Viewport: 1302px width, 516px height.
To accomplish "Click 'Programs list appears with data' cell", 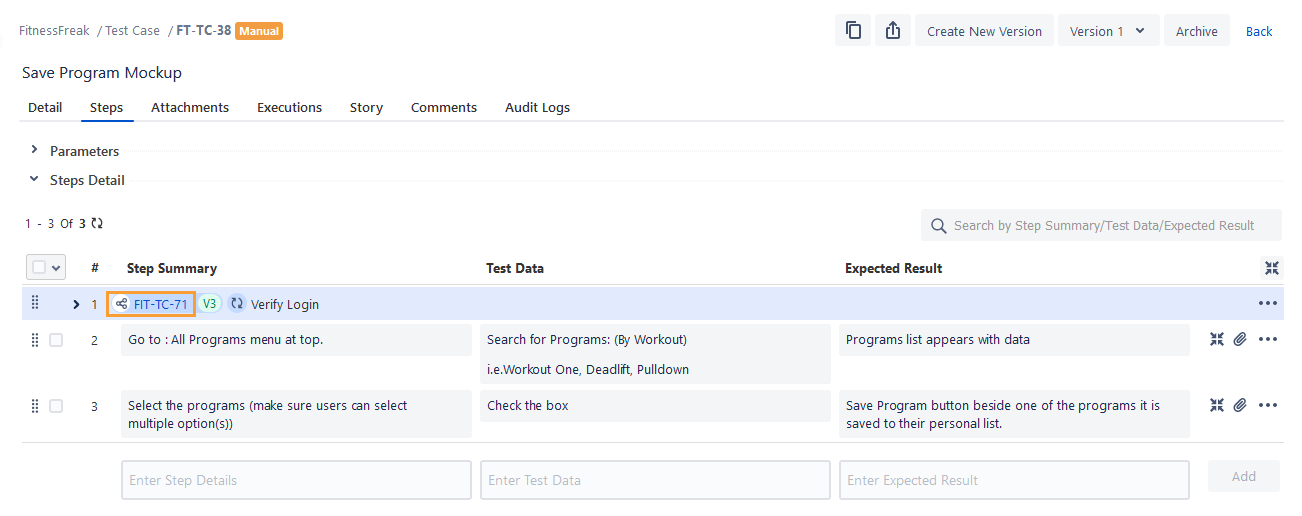I will point(1014,340).
